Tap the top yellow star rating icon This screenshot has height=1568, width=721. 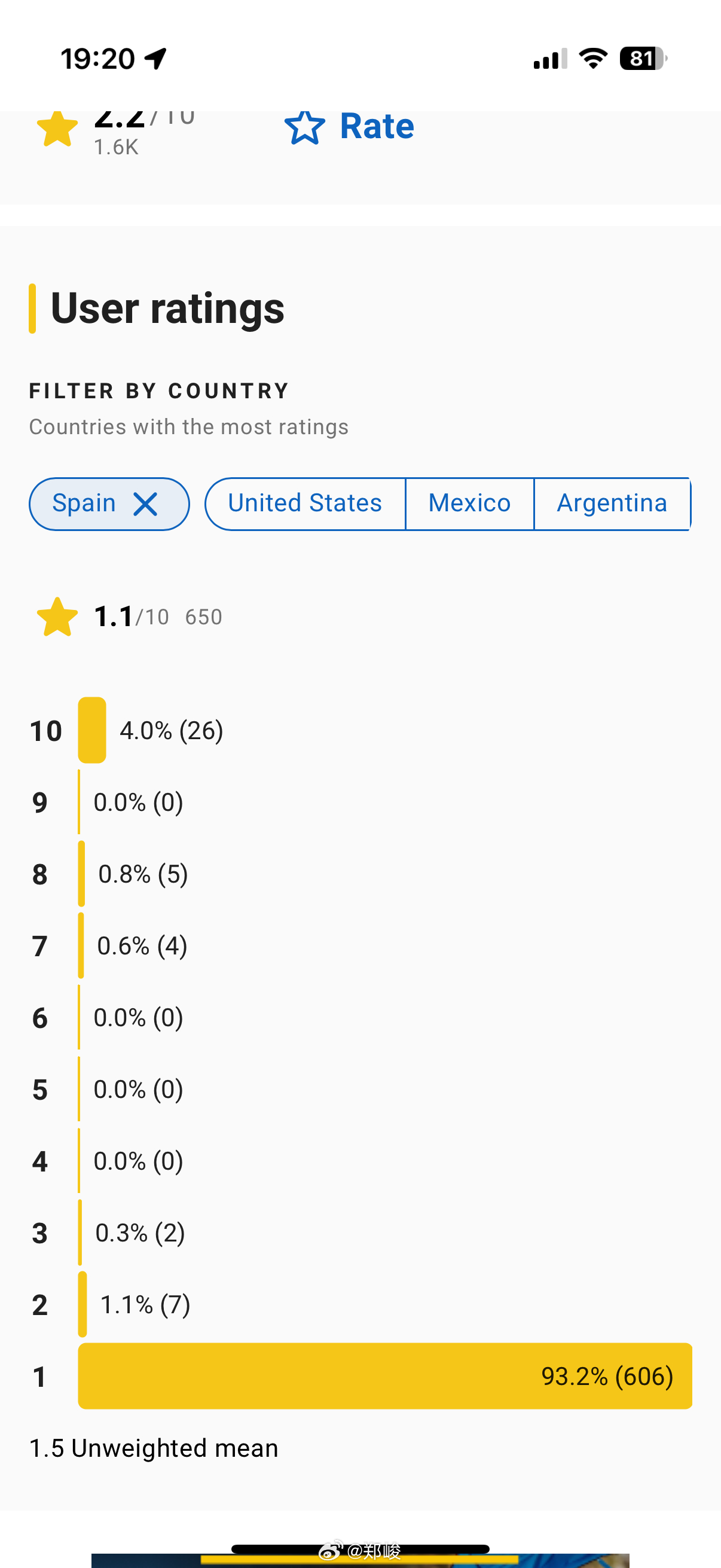(57, 129)
